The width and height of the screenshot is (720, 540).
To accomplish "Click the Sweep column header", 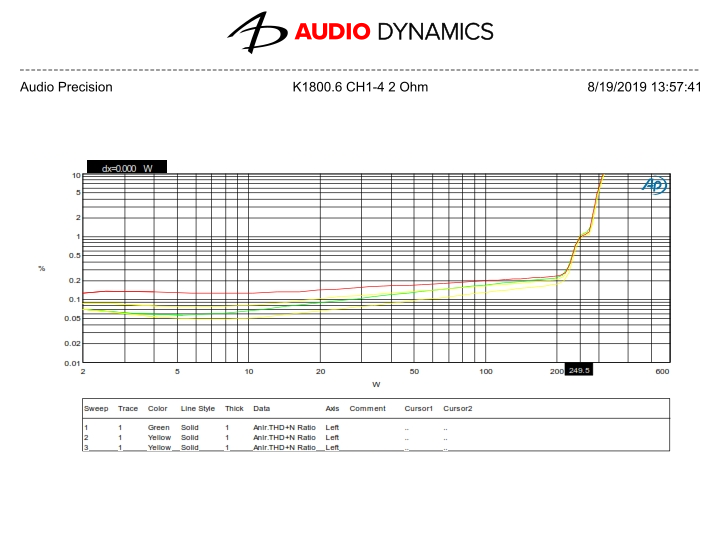I will 96,408.
